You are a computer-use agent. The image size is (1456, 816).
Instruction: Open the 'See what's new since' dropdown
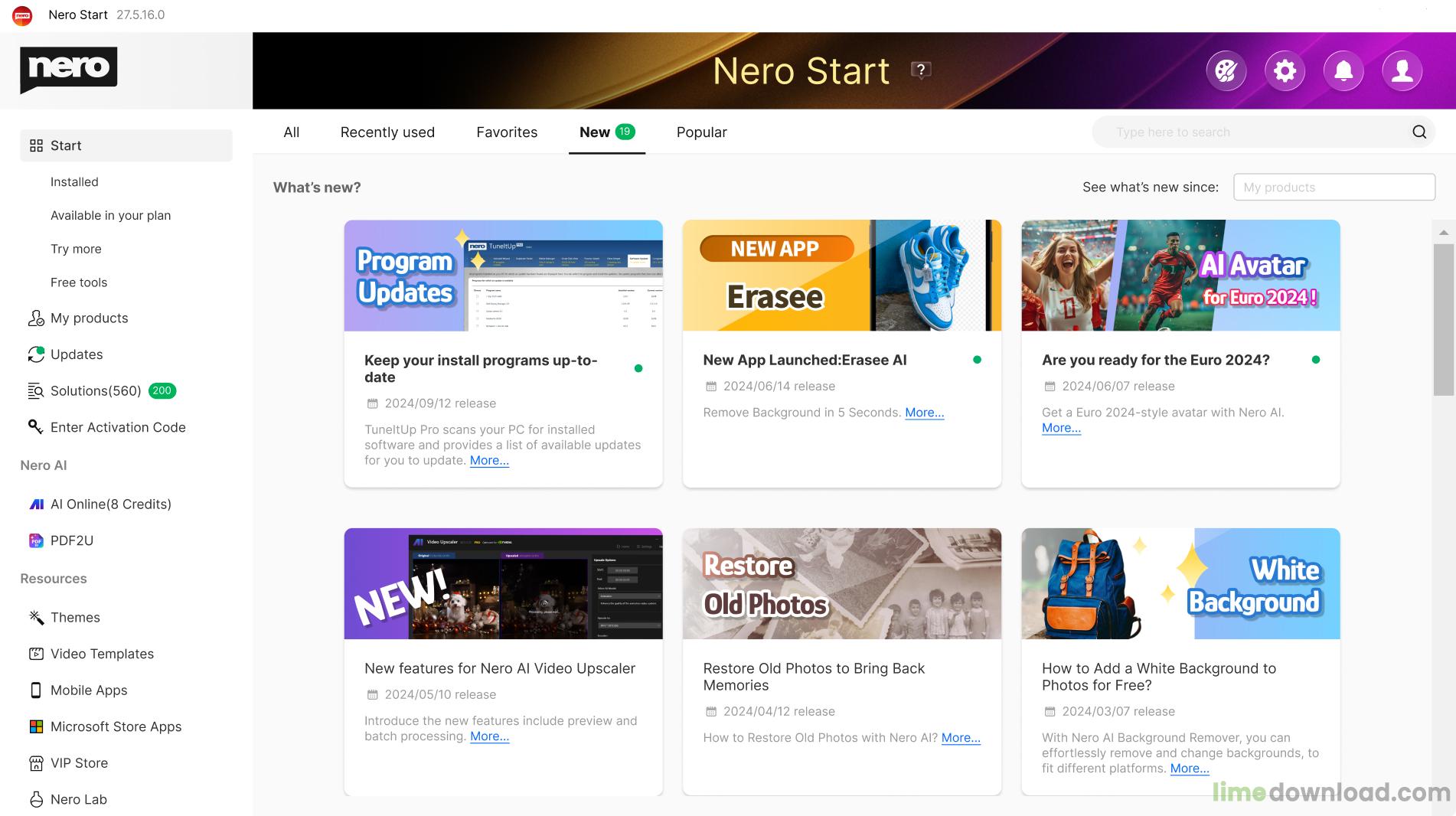coord(1334,188)
